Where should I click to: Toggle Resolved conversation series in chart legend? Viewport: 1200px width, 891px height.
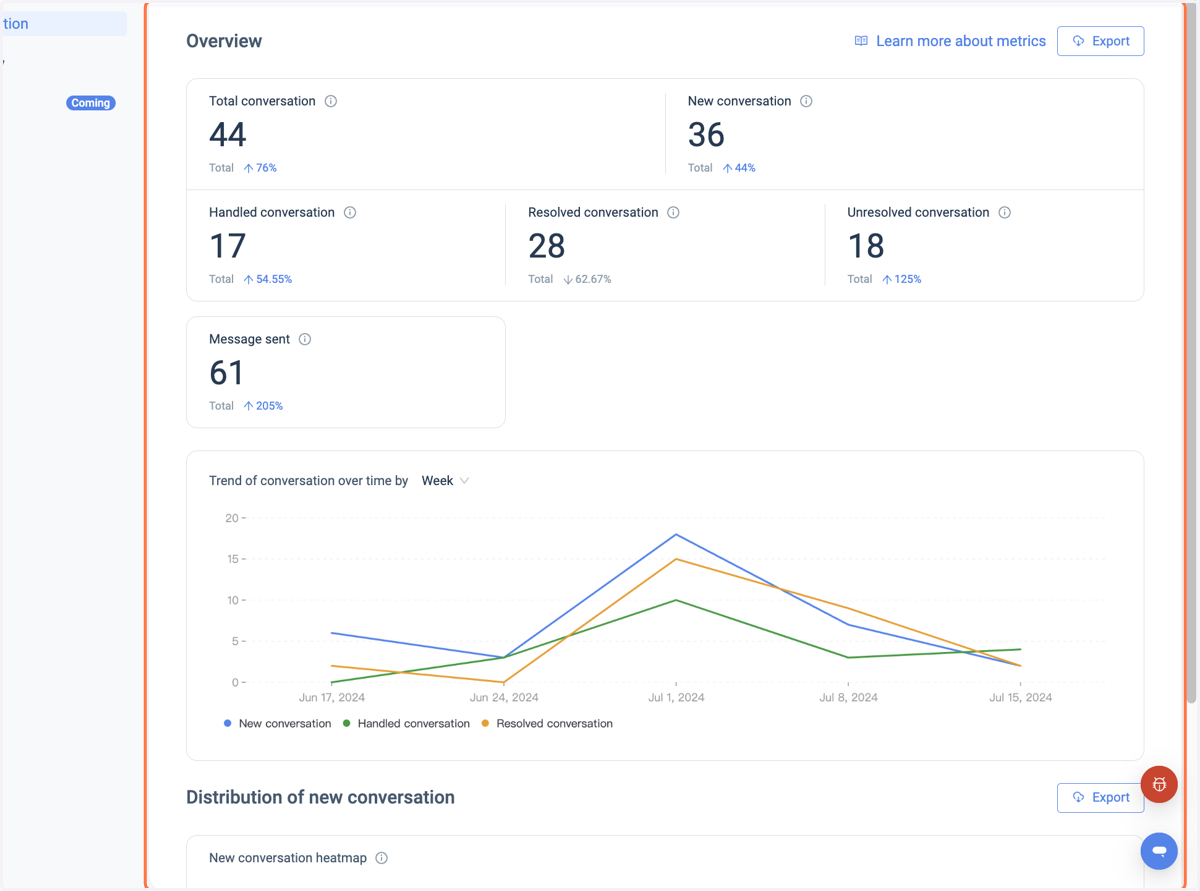[547, 723]
